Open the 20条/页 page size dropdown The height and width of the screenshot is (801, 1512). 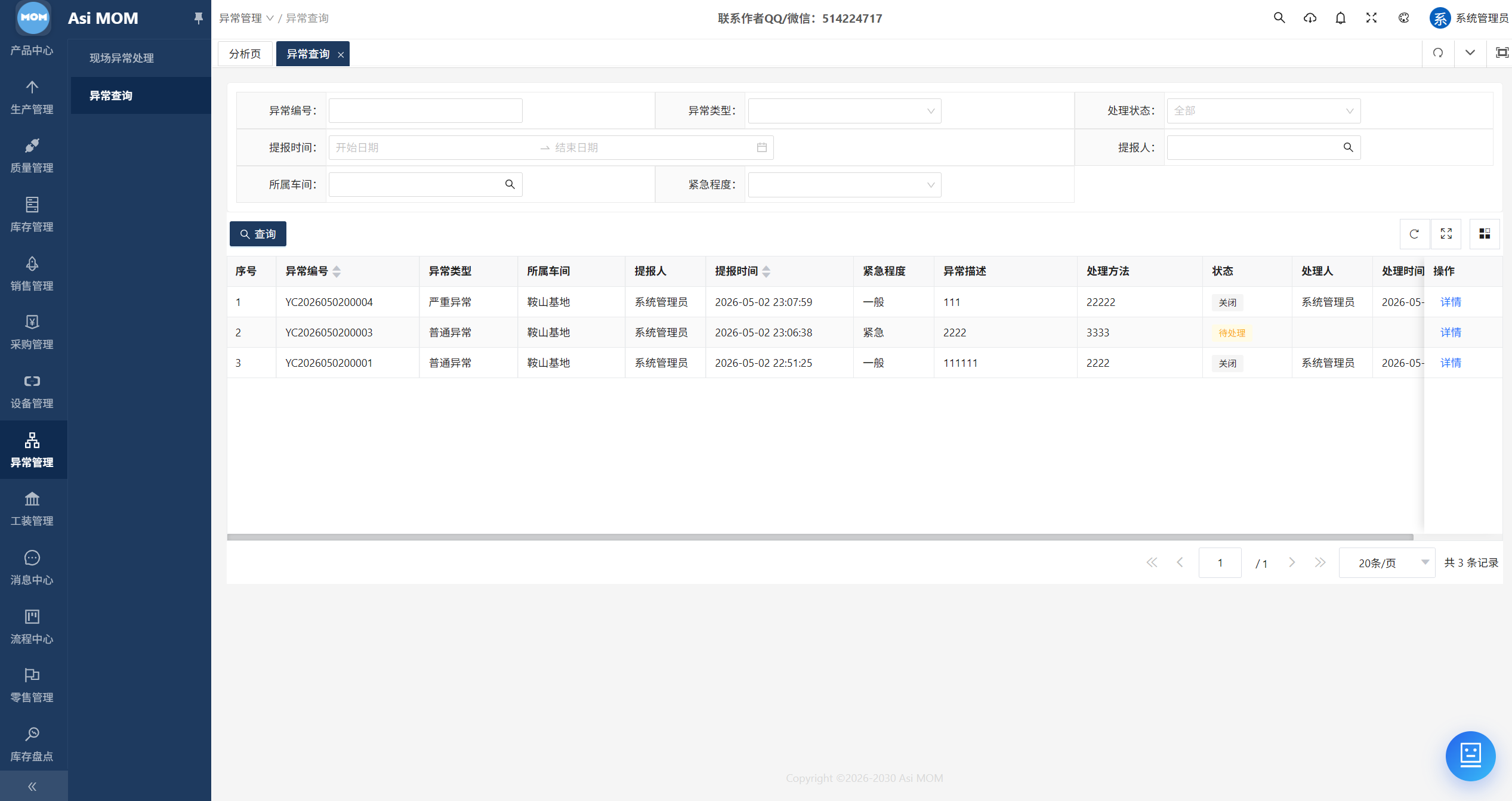[x=1387, y=562]
